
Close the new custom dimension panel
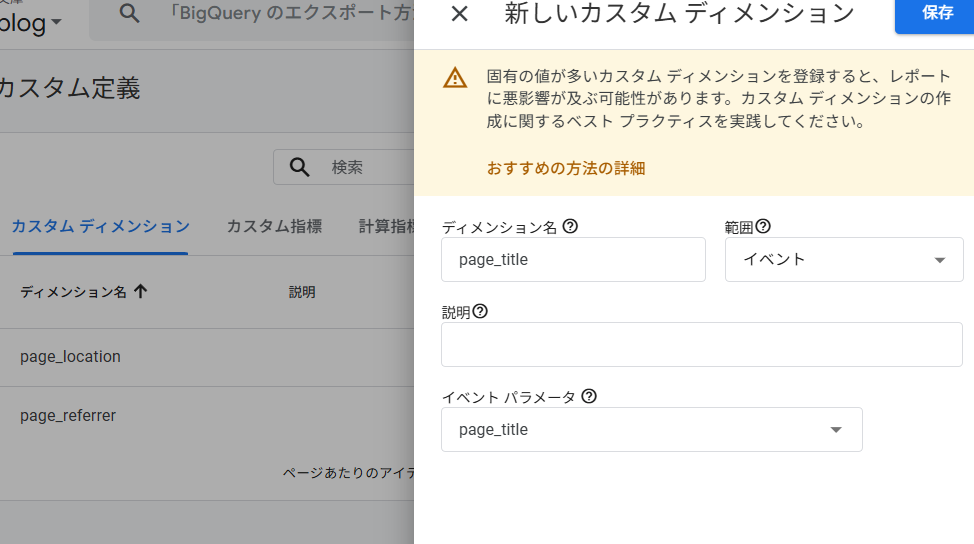[459, 14]
